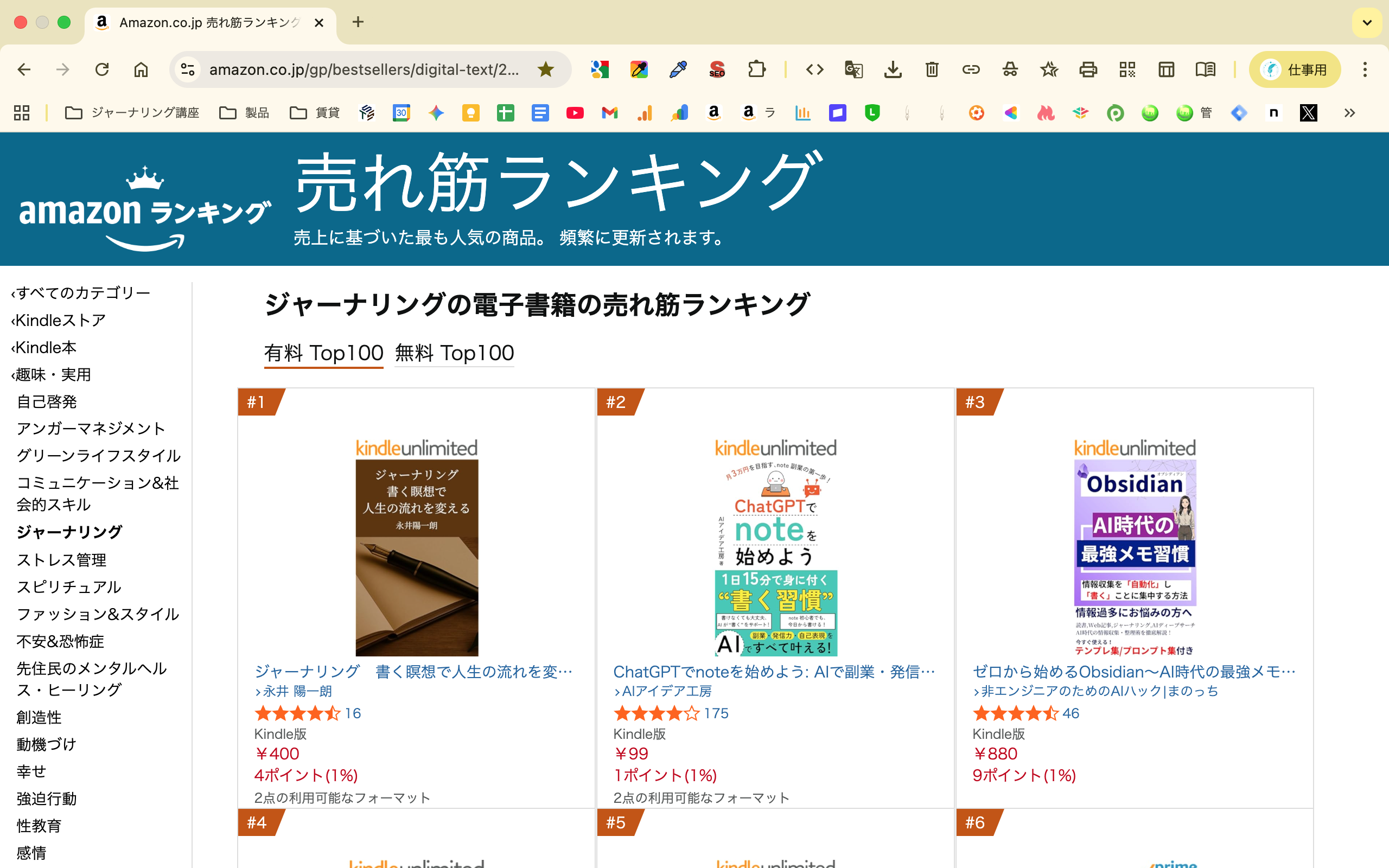Select the 自己啓発 category

(47, 401)
